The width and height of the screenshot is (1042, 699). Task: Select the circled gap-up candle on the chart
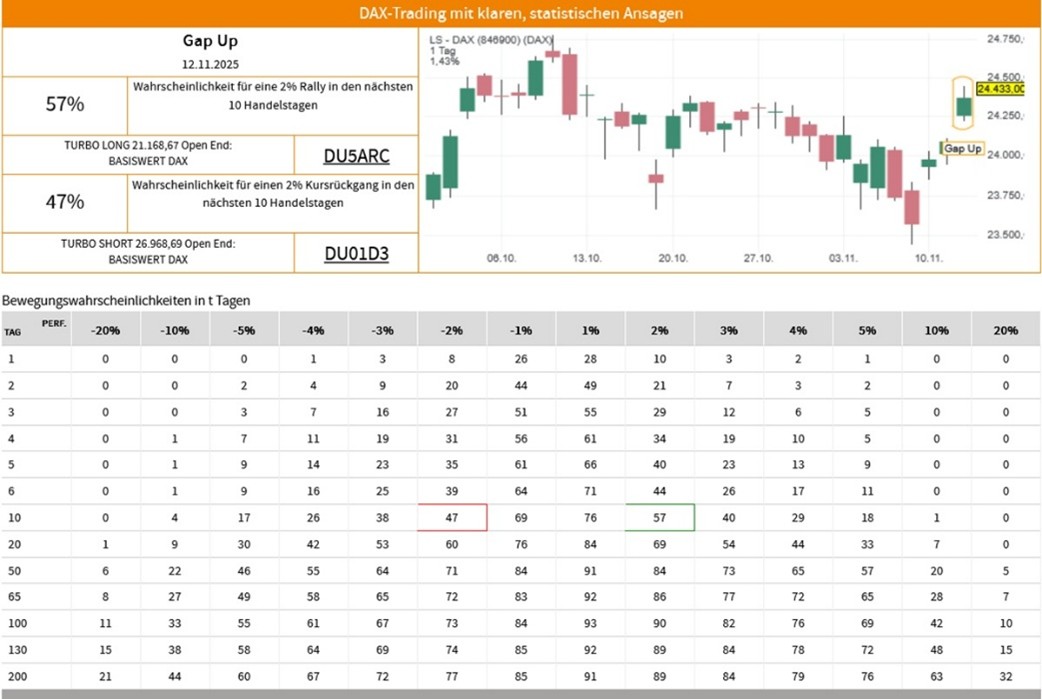963,104
